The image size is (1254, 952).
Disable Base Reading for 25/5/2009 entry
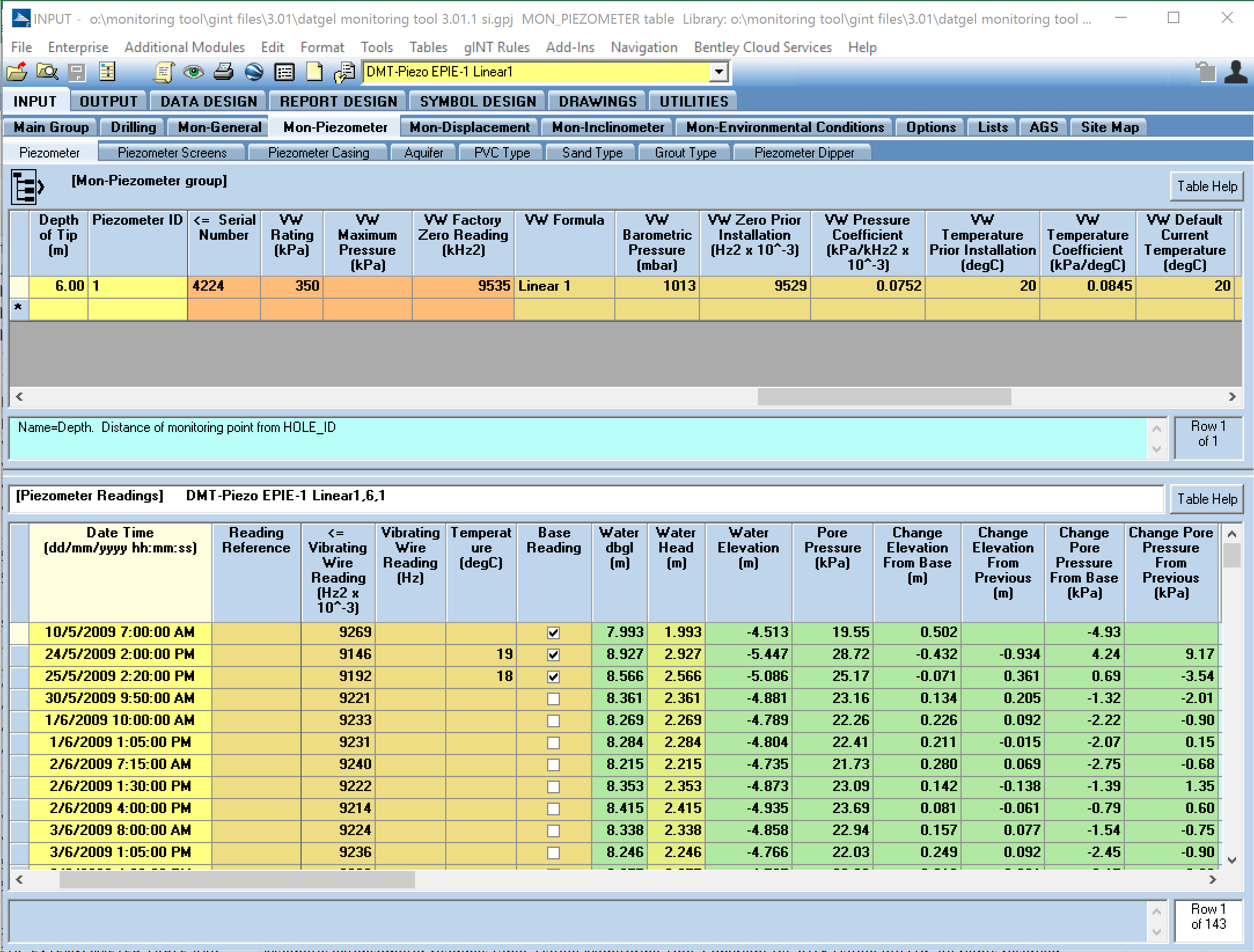tap(553, 676)
